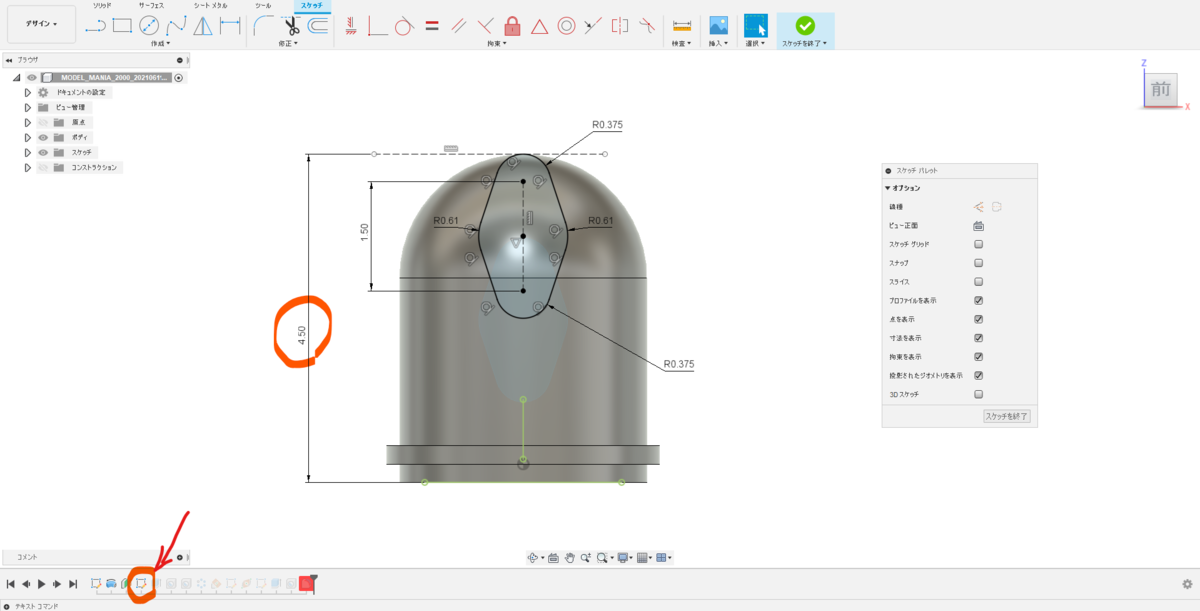Open the 修正 dropdown menu

point(288,44)
